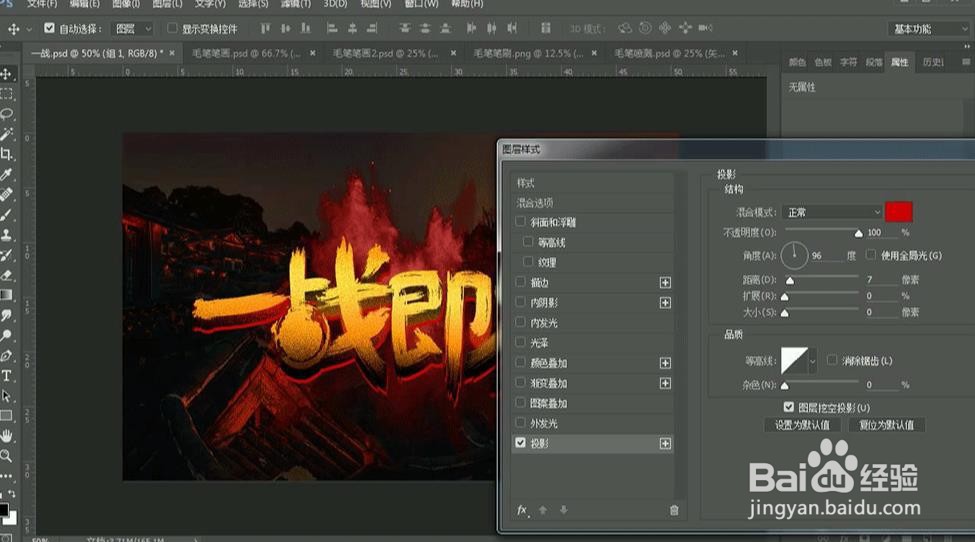Enable 使用全局光 checkbox
Viewport: 975px width, 542px height.
pos(871,255)
